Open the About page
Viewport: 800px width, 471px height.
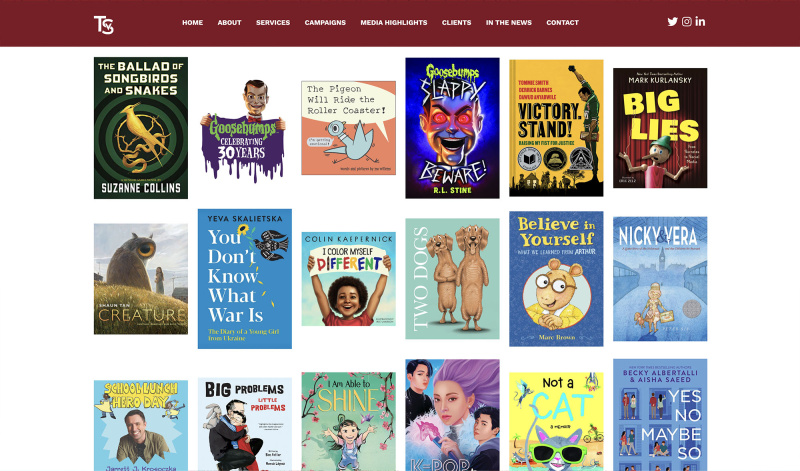(x=229, y=22)
